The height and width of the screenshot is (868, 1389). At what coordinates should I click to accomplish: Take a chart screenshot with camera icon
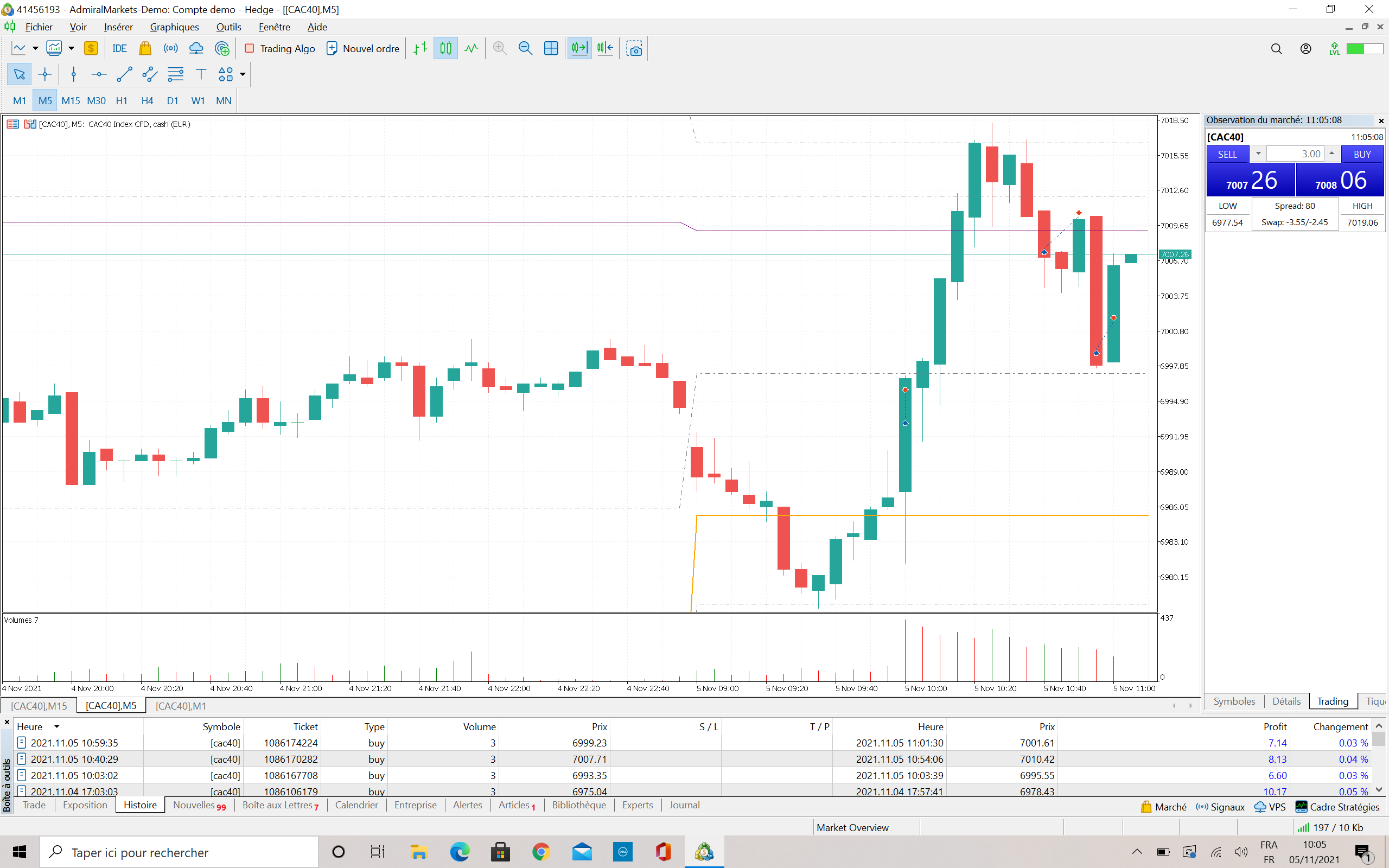click(634, 49)
